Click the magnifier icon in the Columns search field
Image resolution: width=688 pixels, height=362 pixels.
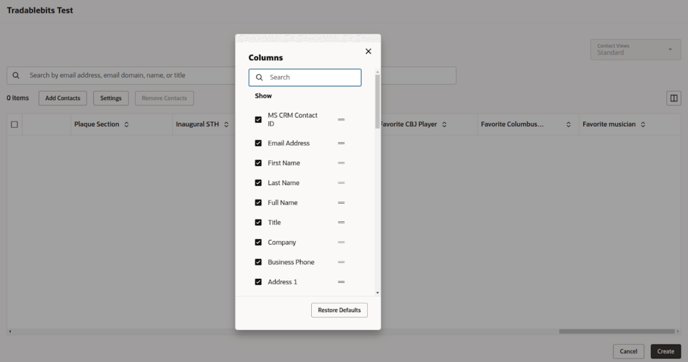coord(259,77)
